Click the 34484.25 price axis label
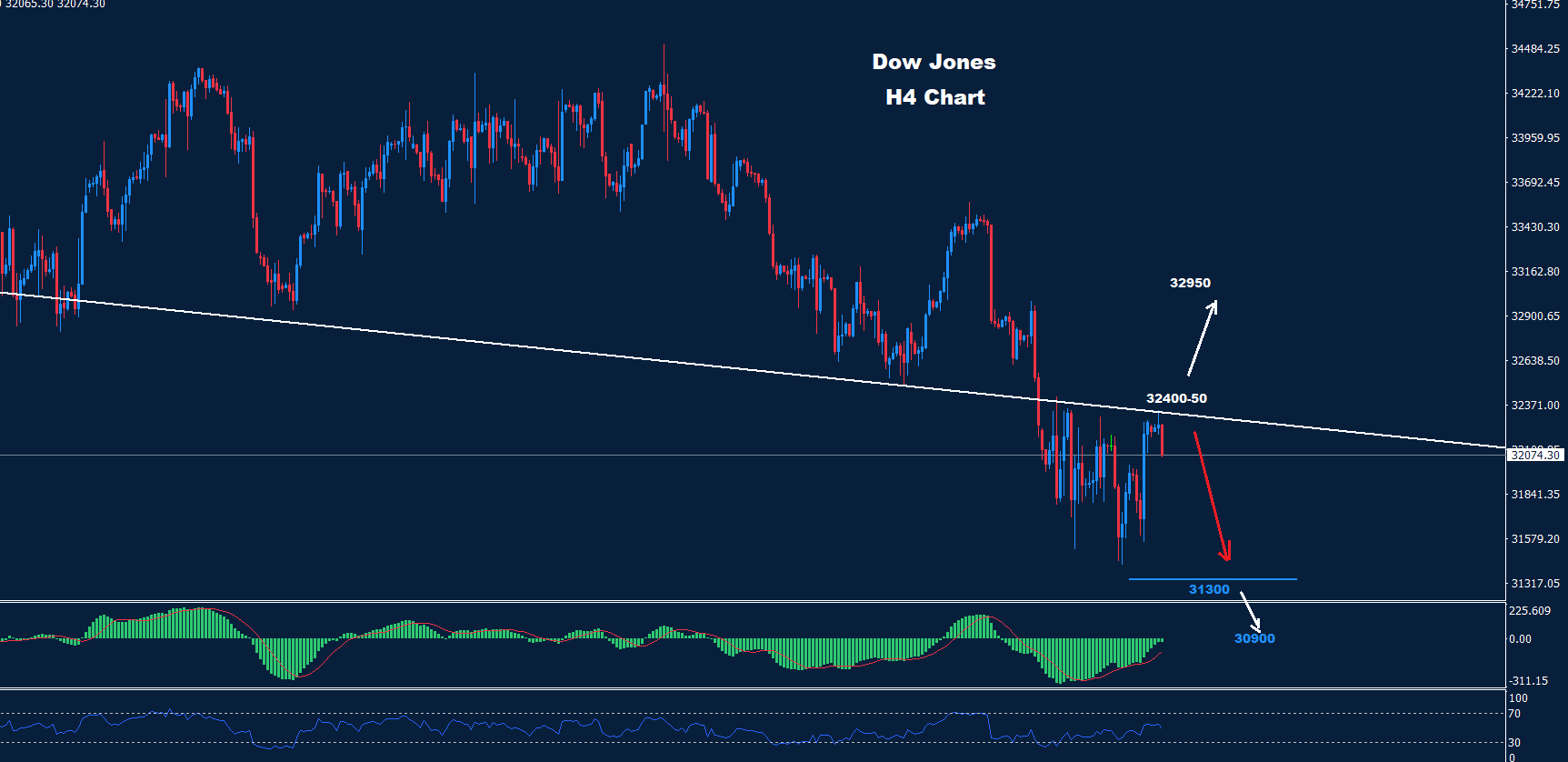The height and width of the screenshot is (762, 1568). pos(1534,48)
